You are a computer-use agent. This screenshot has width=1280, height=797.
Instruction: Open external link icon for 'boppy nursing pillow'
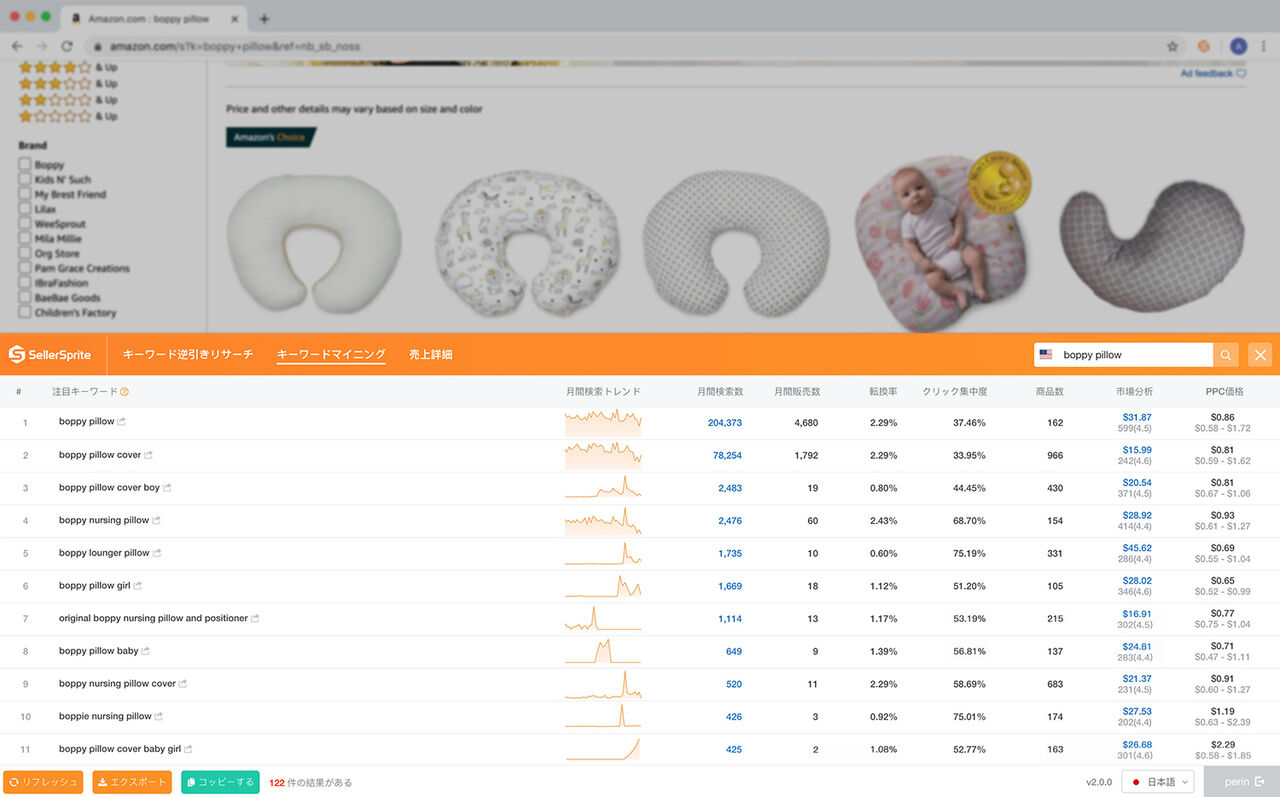coord(156,520)
